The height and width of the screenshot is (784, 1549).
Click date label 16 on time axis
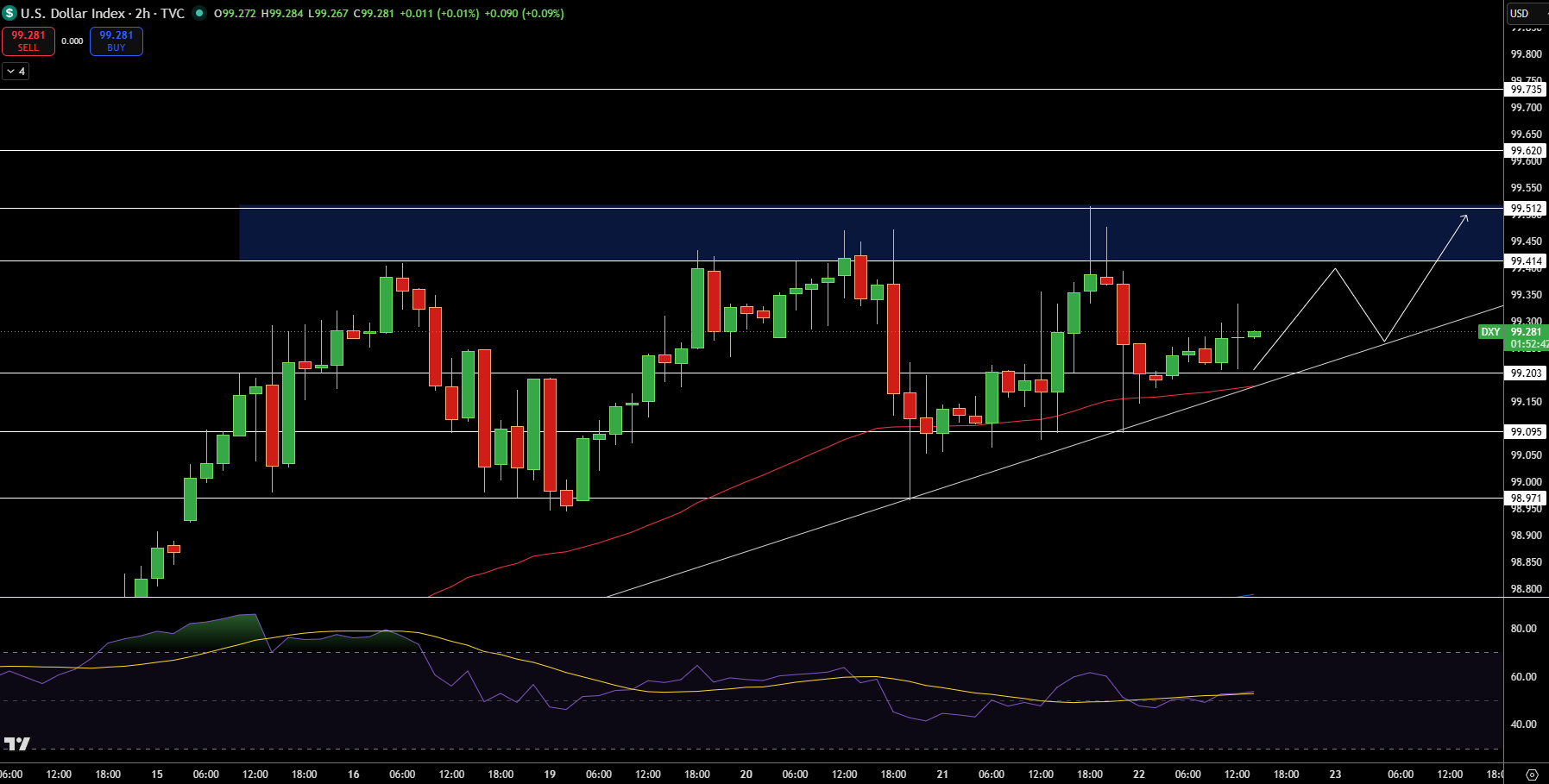click(x=353, y=774)
